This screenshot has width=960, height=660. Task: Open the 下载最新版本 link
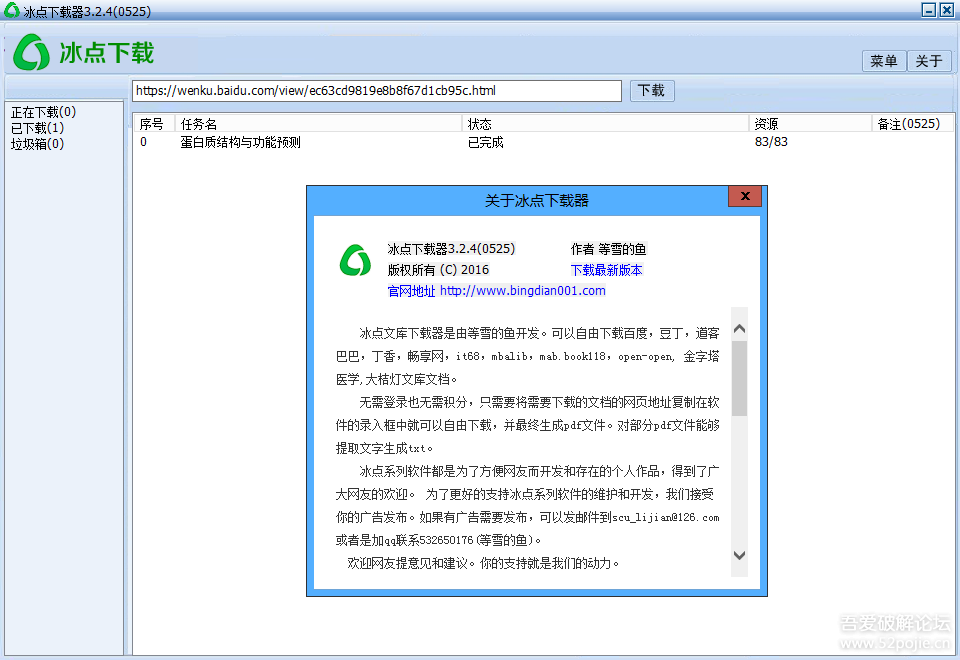coord(606,270)
